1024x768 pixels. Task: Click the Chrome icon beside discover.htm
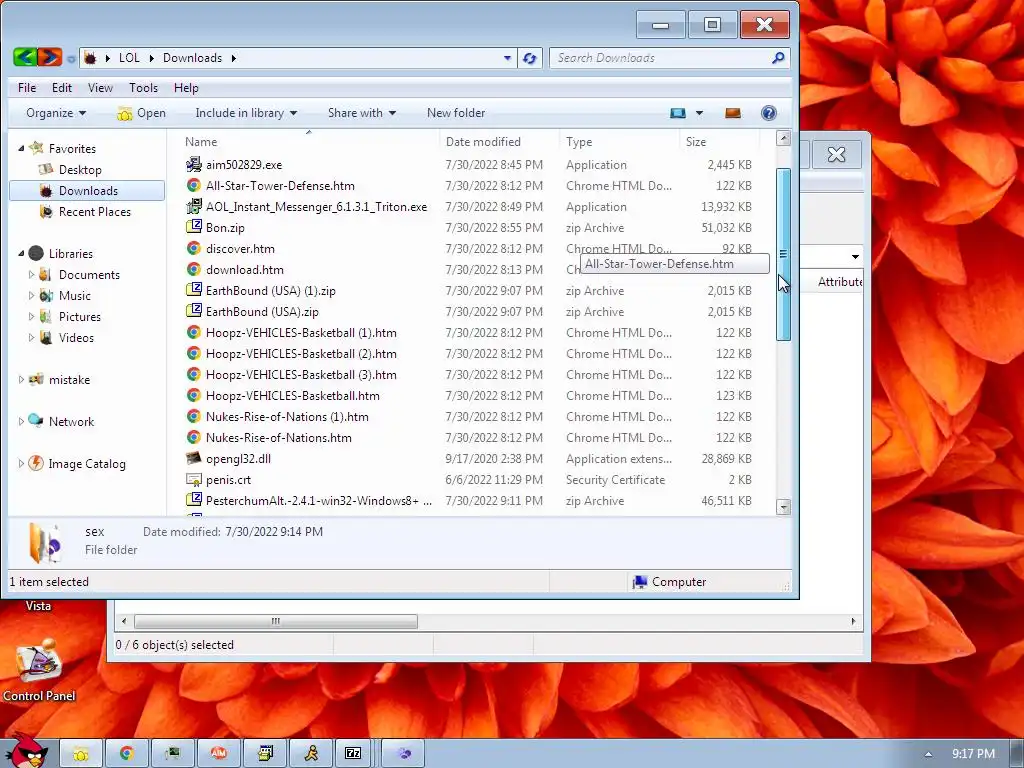pyautogui.click(x=193, y=248)
